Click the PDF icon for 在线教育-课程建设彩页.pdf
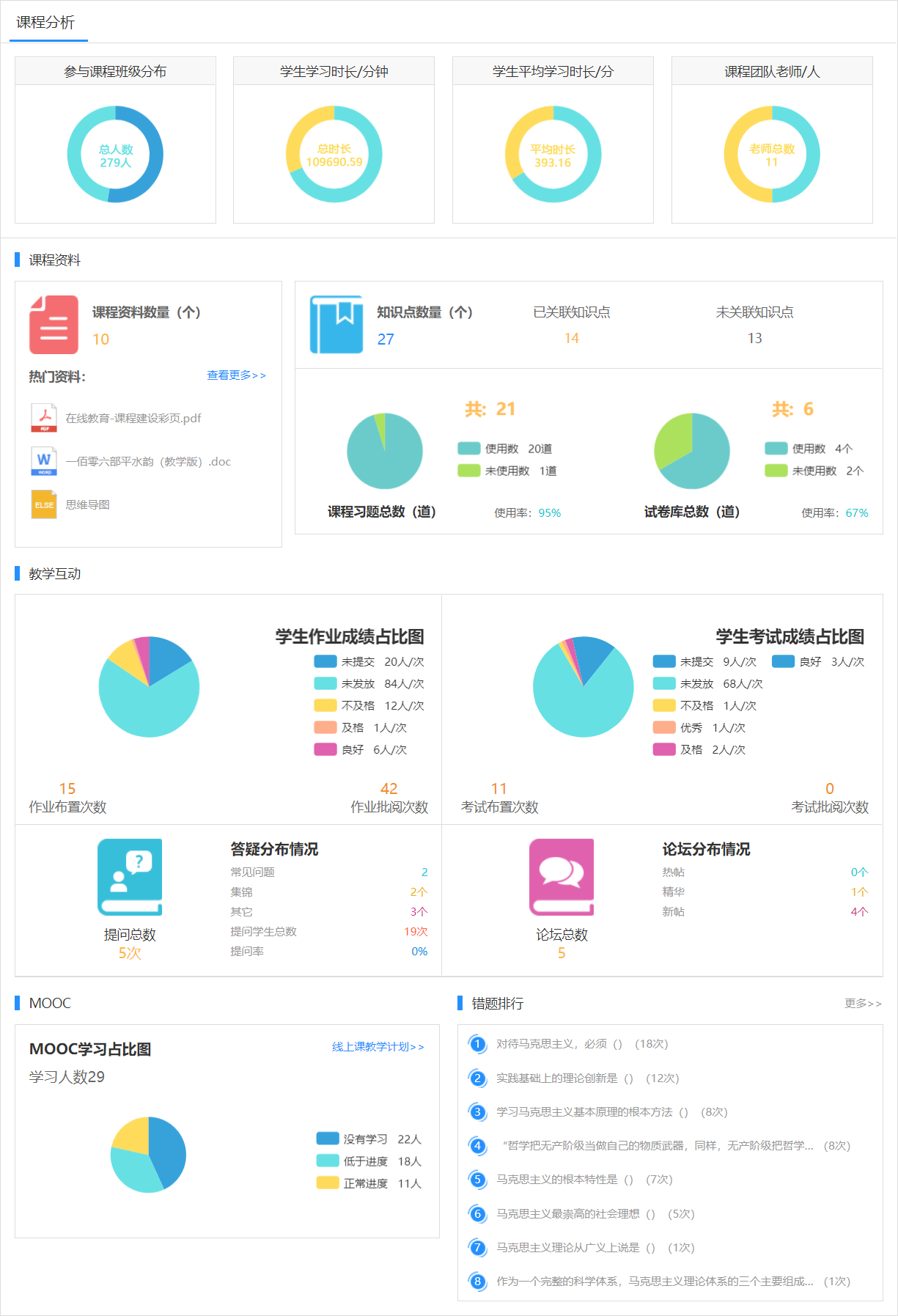 coord(44,418)
